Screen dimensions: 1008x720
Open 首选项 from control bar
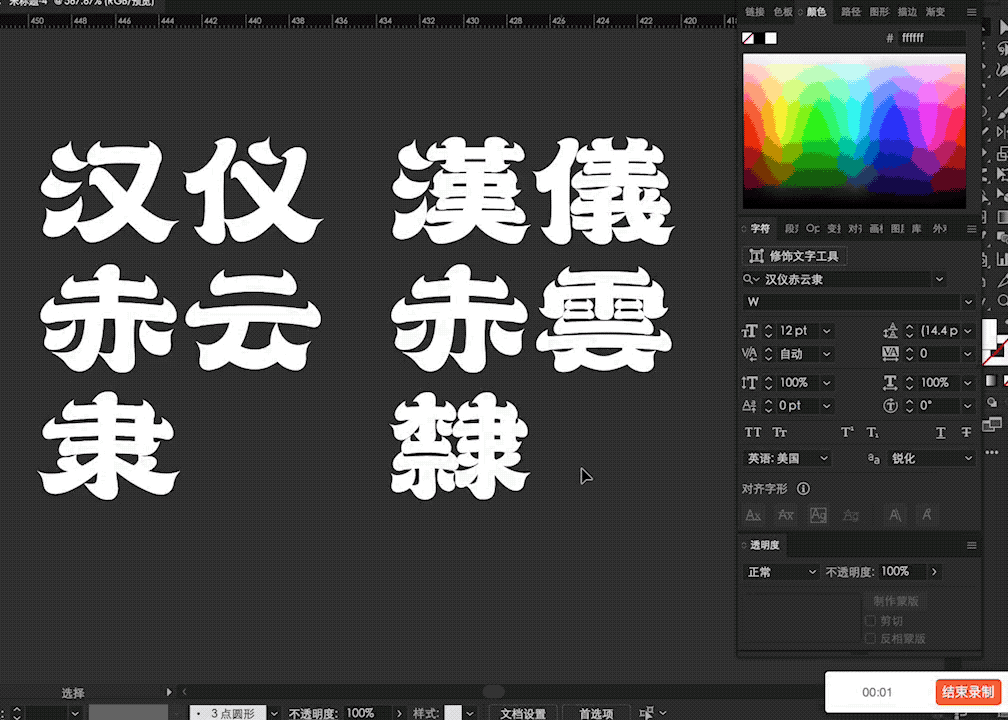coord(596,713)
